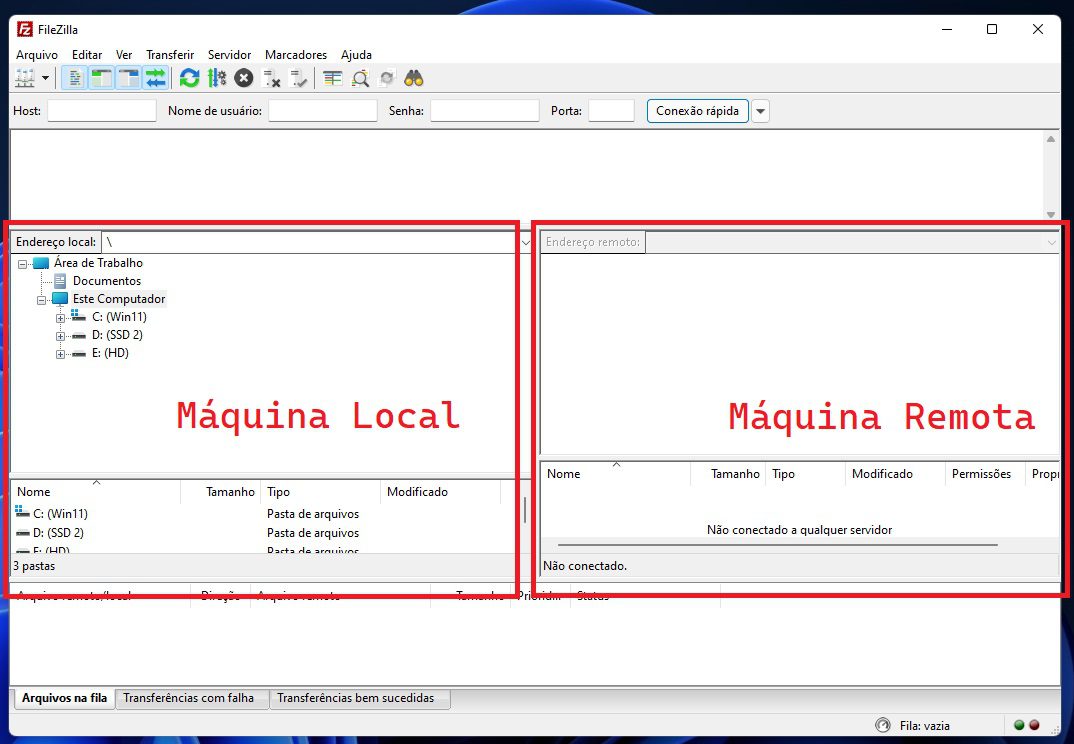Toggle transfer queue display
Screen dimensions: 1074x744
click(155, 79)
